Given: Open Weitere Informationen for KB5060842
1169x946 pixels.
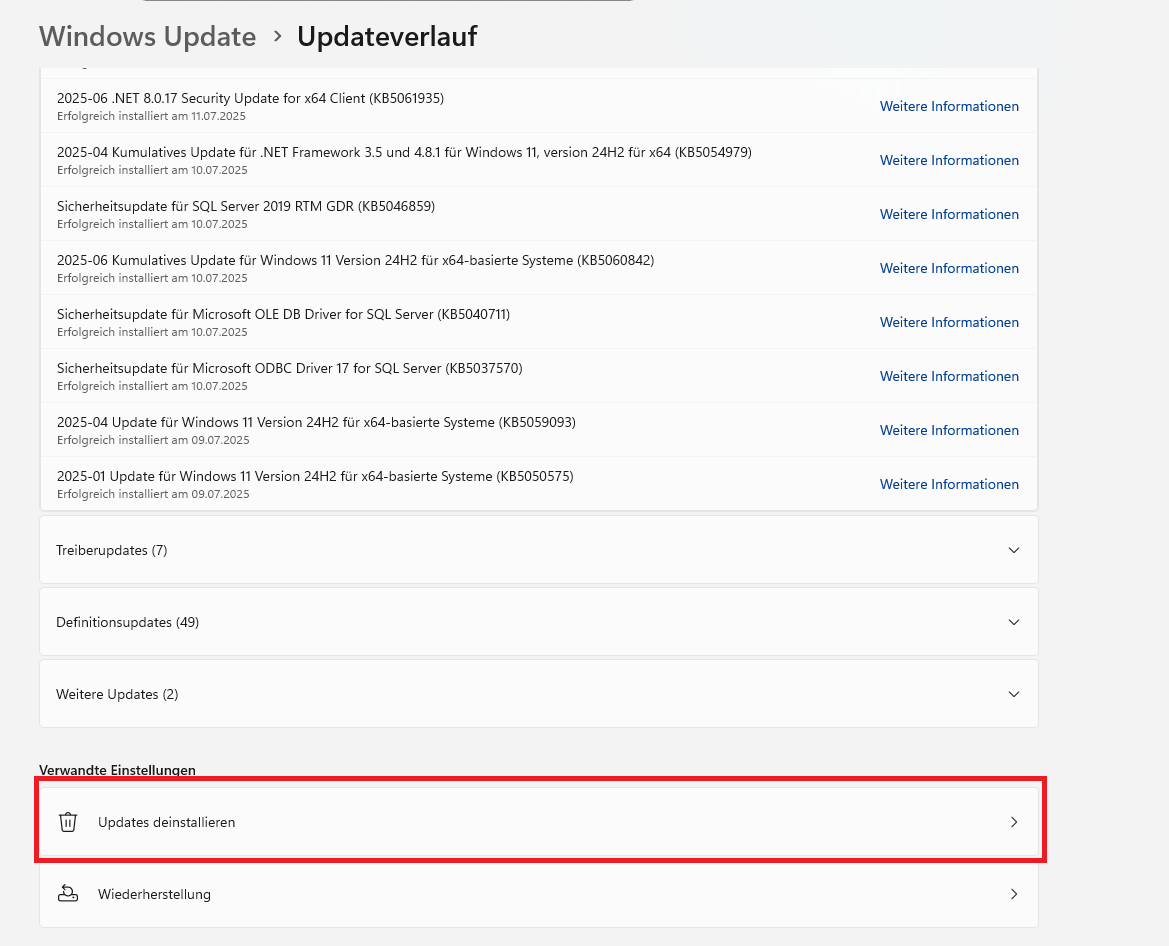Looking at the screenshot, I should pyautogui.click(x=949, y=268).
